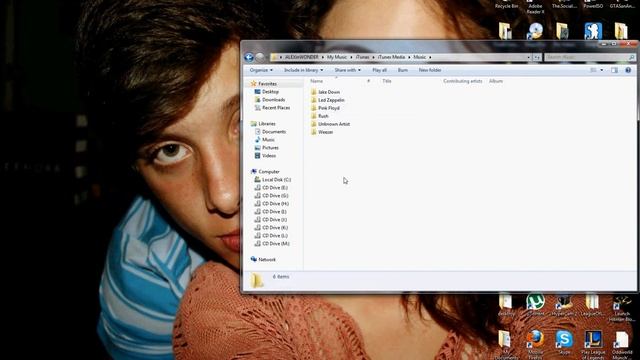
Task: Open the Rush folder
Action: (x=320, y=116)
